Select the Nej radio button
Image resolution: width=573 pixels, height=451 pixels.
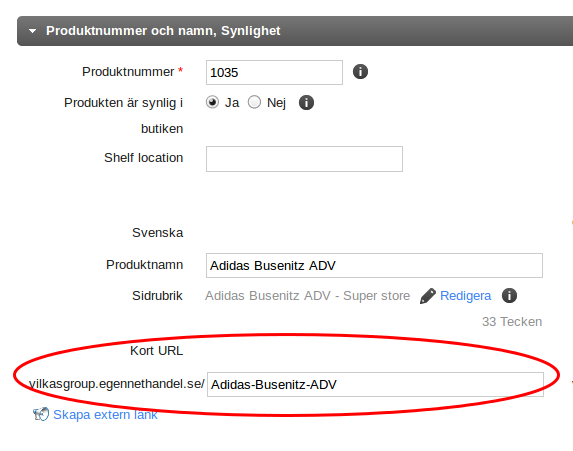tap(254, 102)
